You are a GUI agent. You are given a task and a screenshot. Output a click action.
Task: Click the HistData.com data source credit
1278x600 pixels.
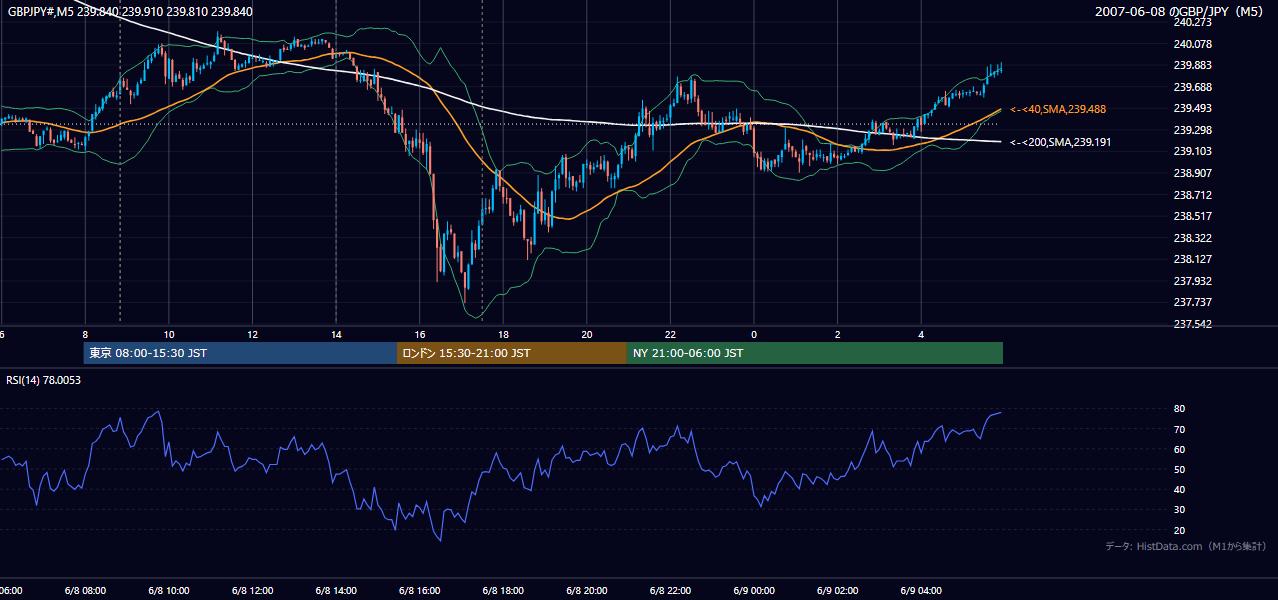tap(1186, 547)
